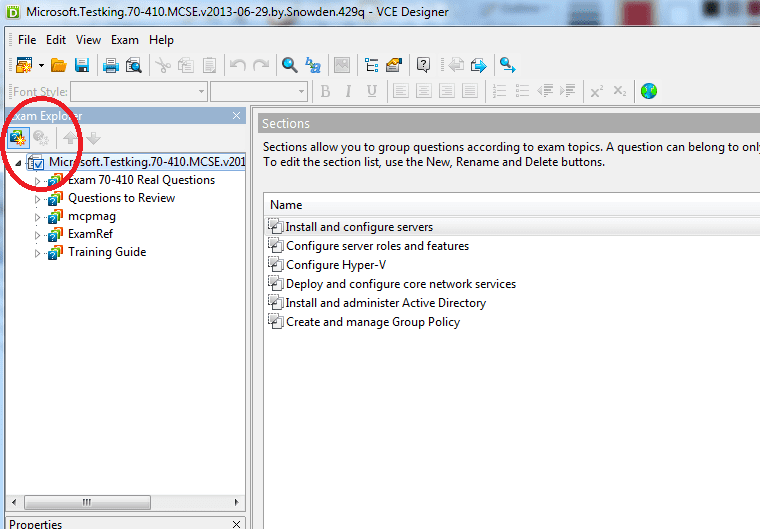This screenshot has height=529, width=760.
Task: Click the Open folder toolbar icon
Action: tap(59, 65)
